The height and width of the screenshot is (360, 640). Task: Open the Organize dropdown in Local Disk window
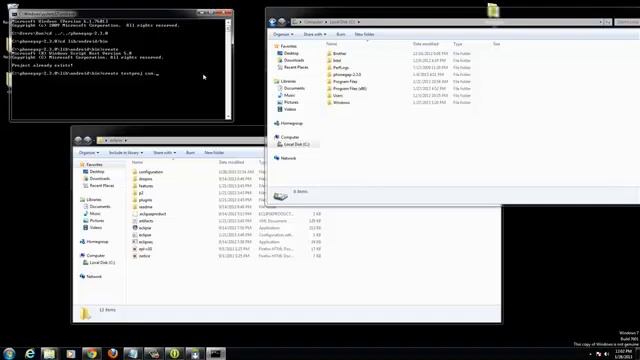coord(283,34)
